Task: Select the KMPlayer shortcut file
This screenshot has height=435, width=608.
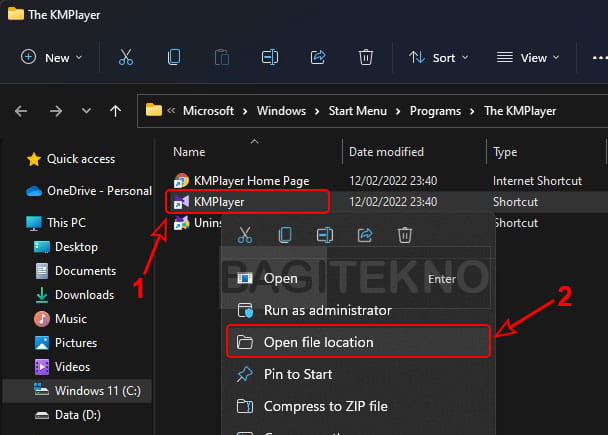Action: pyautogui.click(x=219, y=202)
